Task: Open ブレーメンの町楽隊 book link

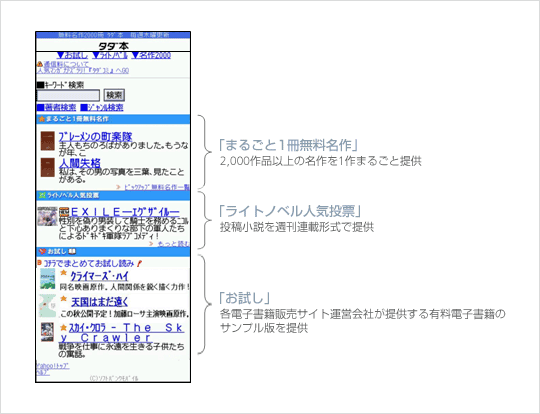Action: coord(95,136)
